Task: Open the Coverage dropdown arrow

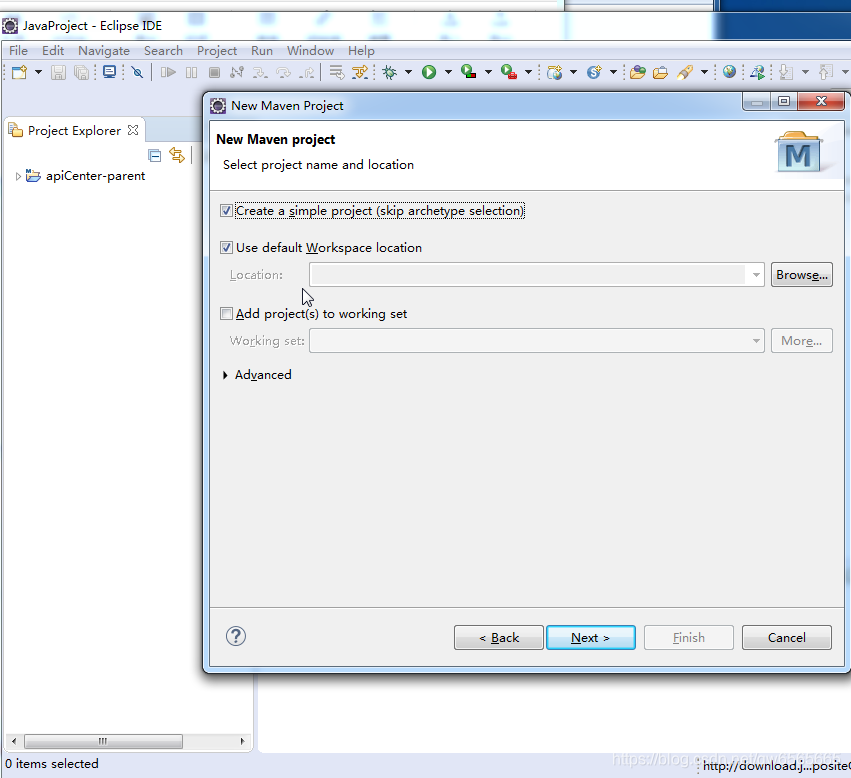Action: pyautogui.click(x=488, y=72)
